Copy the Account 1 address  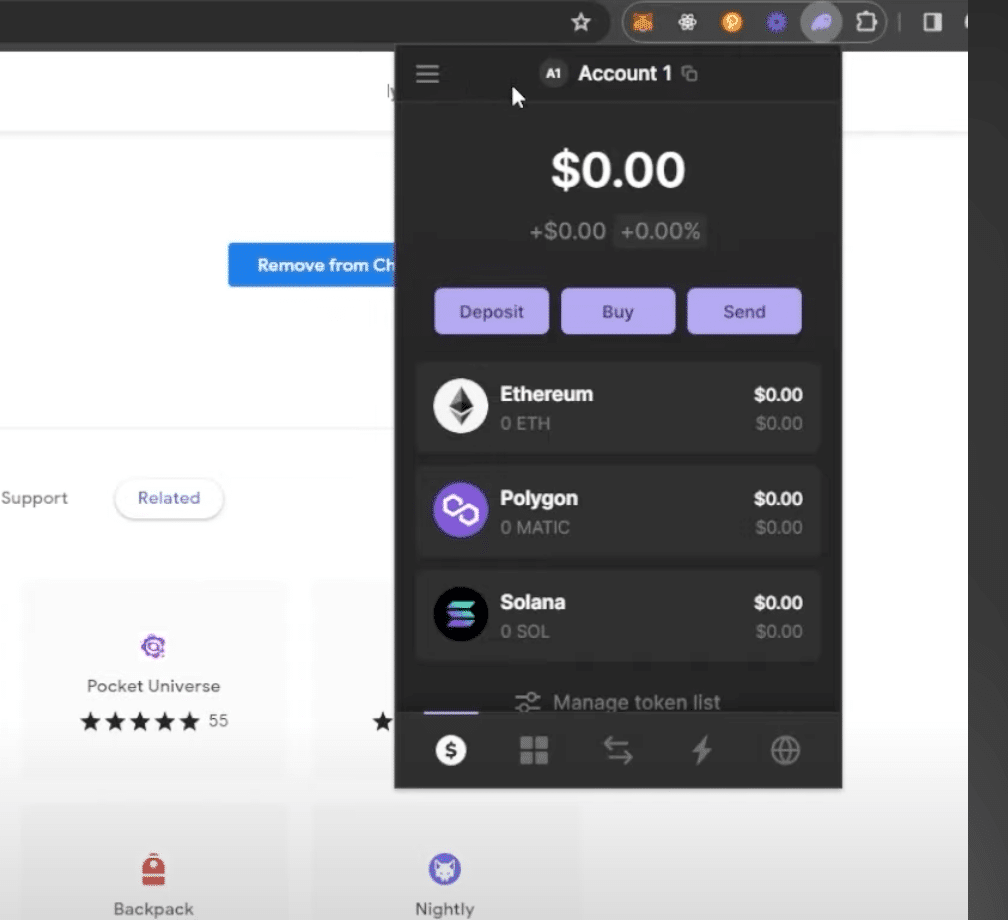689,74
